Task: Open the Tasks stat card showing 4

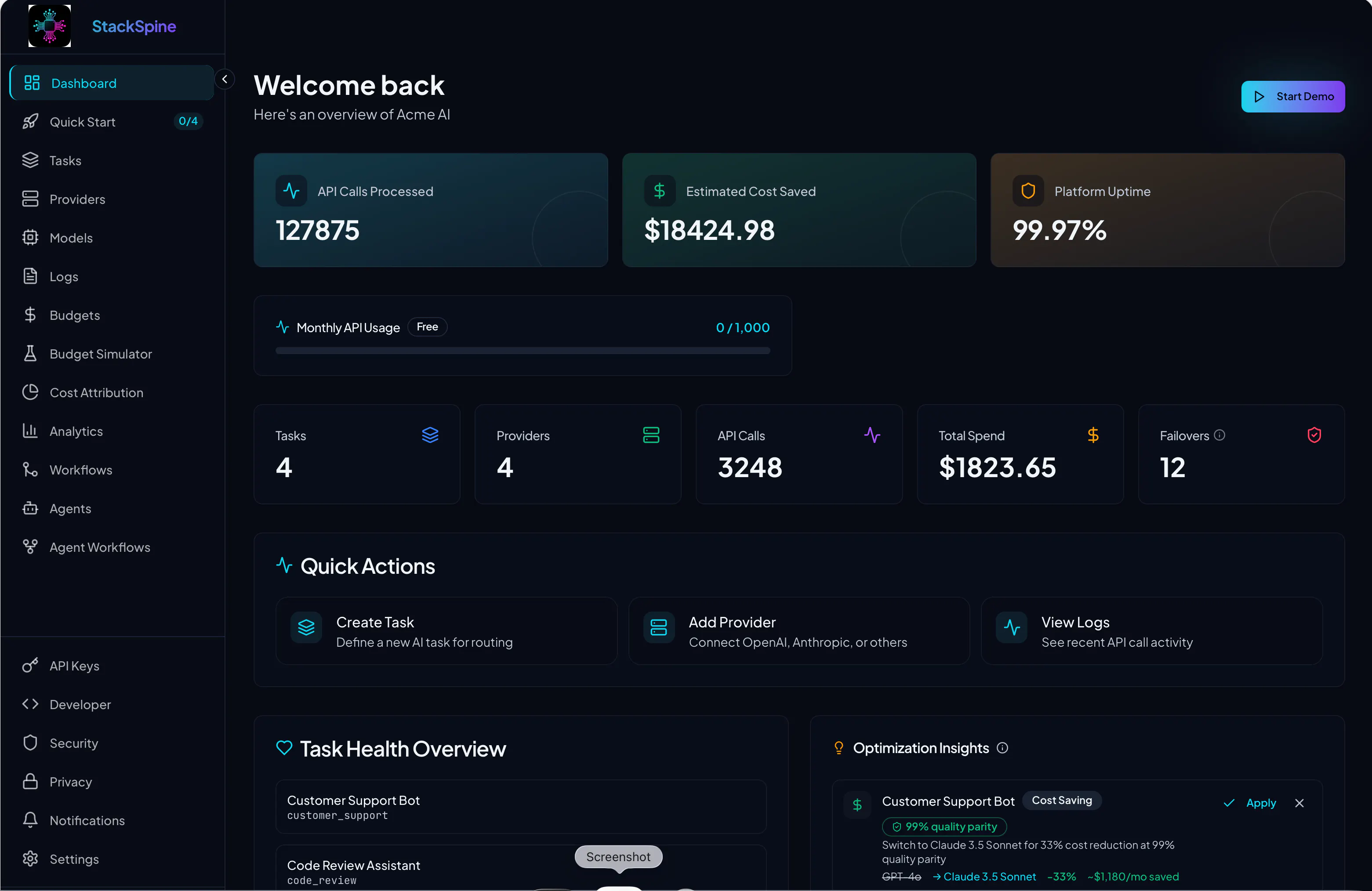Action: 357,454
